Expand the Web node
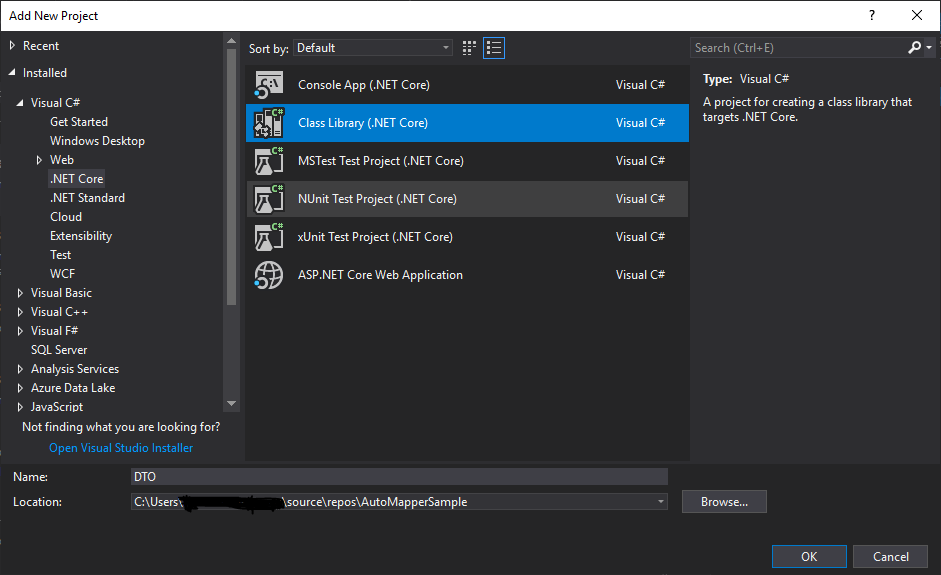941x575 pixels. pyautogui.click(x=39, y=160)
